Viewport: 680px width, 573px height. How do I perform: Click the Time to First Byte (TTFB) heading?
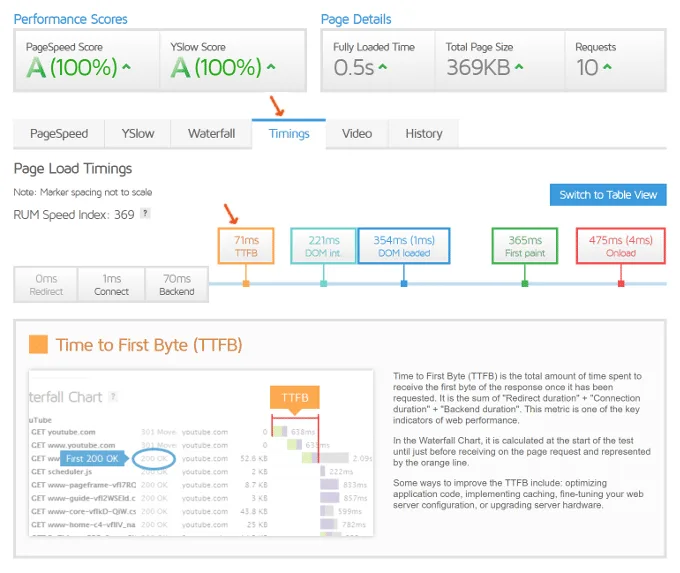[x=149, y=345]
